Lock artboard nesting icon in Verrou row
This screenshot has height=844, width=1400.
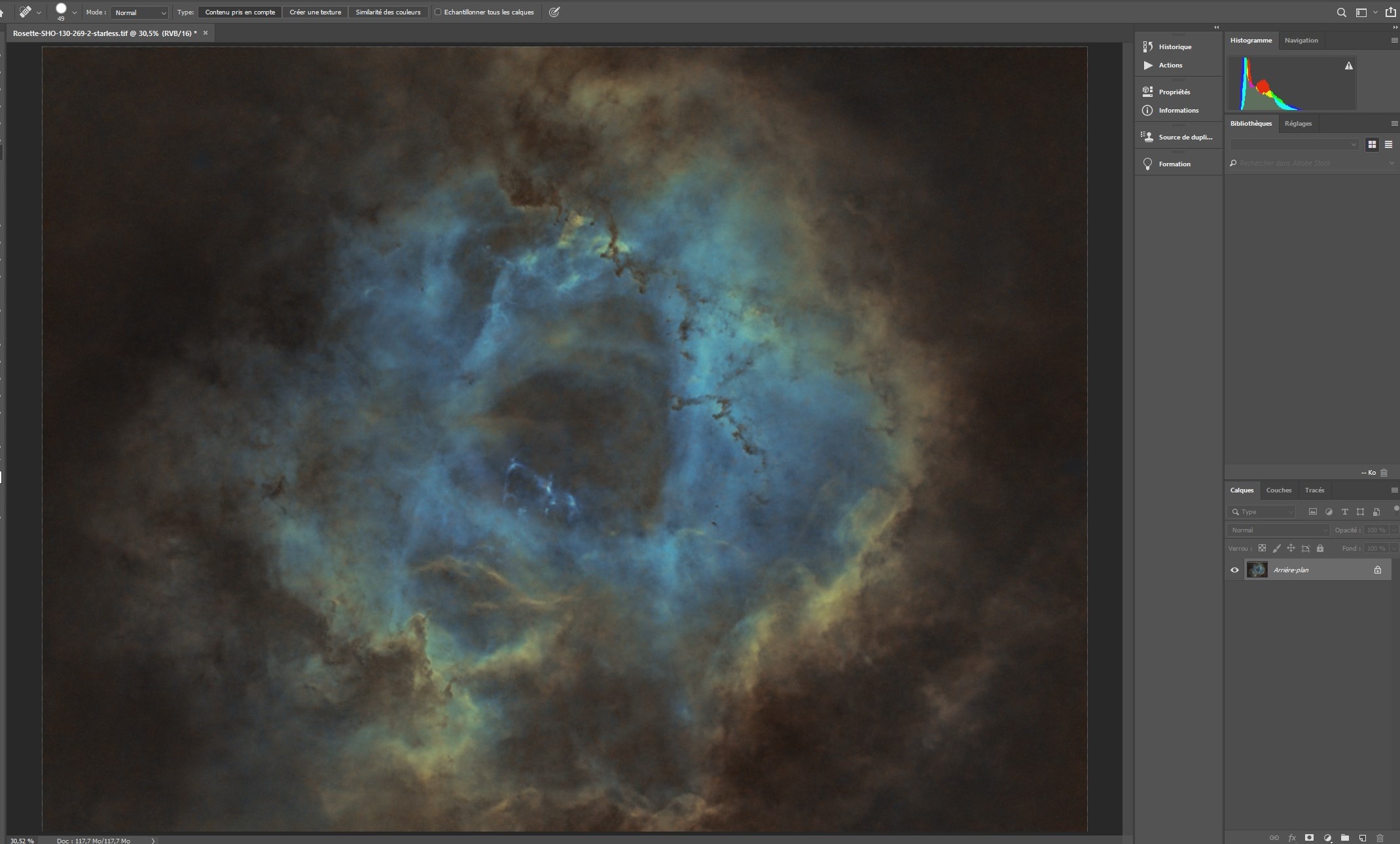[x=1305, y=548]
